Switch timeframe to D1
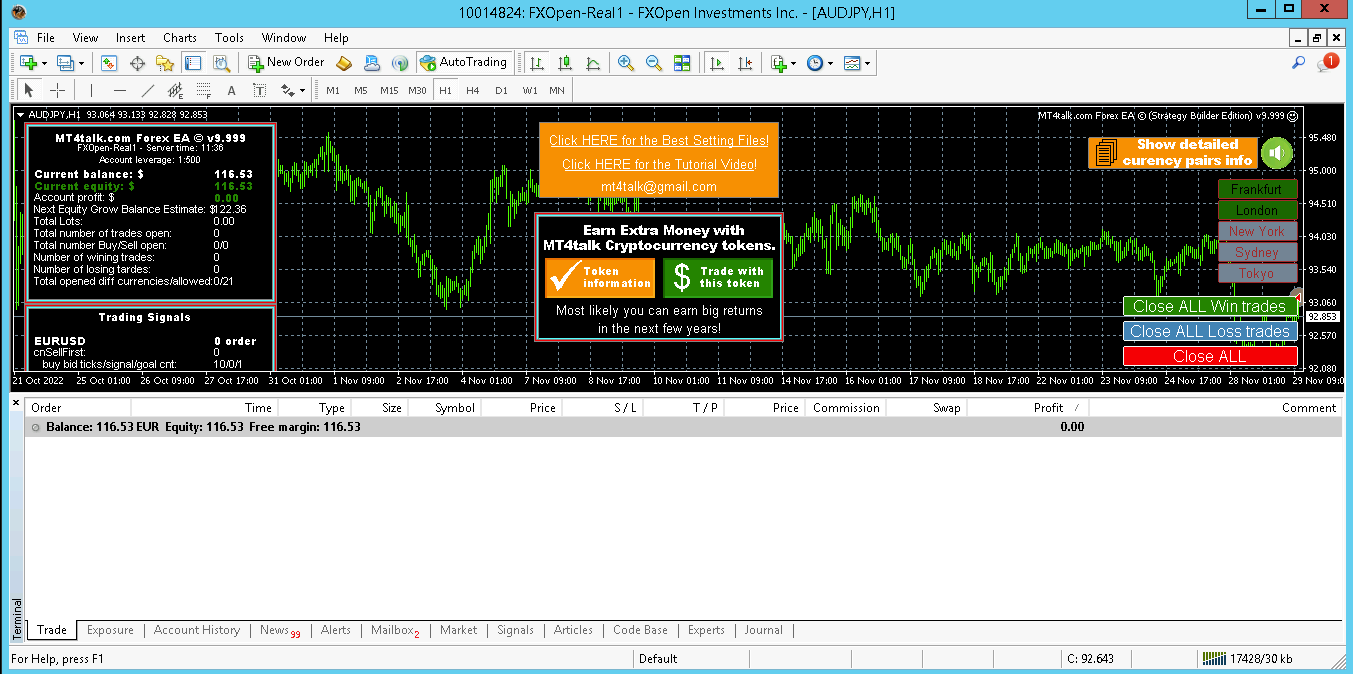Screen dimensions: 1353x674 [x=501, y=90]
